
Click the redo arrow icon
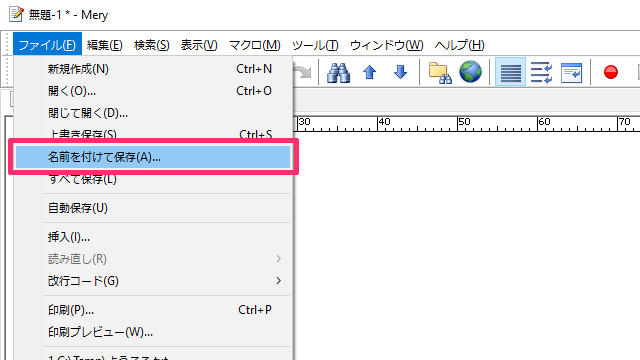point(303,72)
